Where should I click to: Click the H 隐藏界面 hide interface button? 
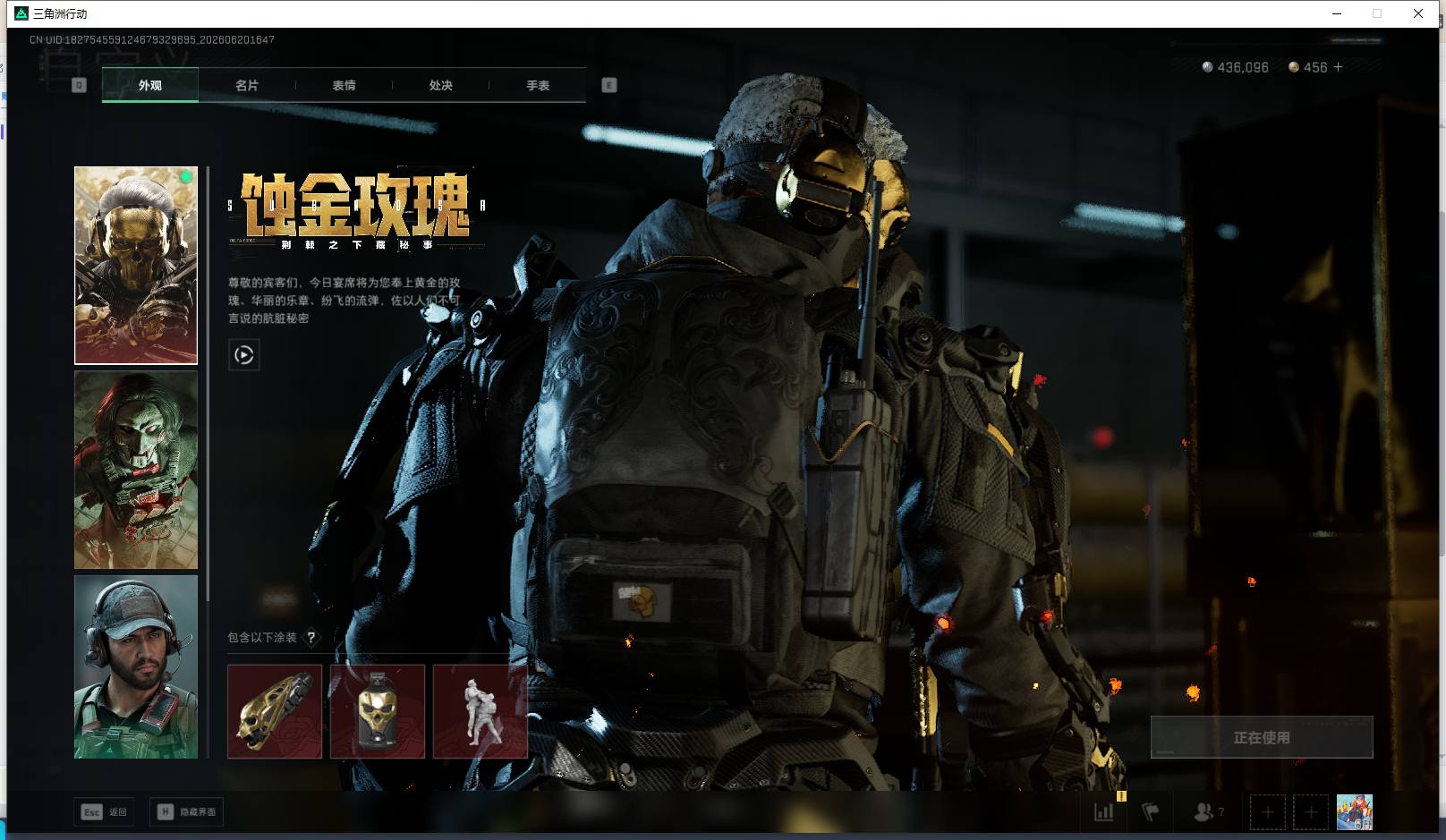(x=187, y=811)
